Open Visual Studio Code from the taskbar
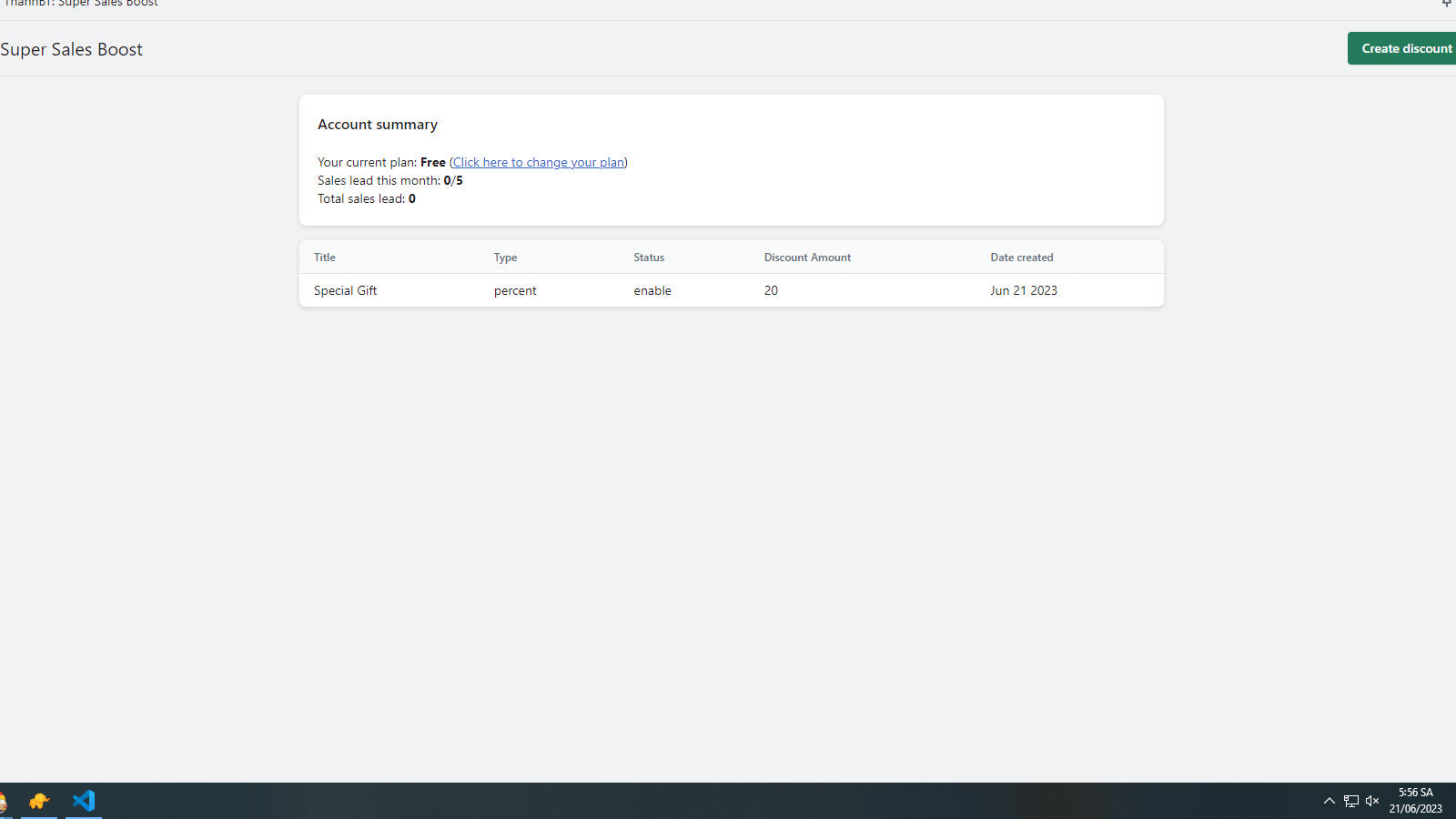The image size is (1456, 819). pos(84,801)
